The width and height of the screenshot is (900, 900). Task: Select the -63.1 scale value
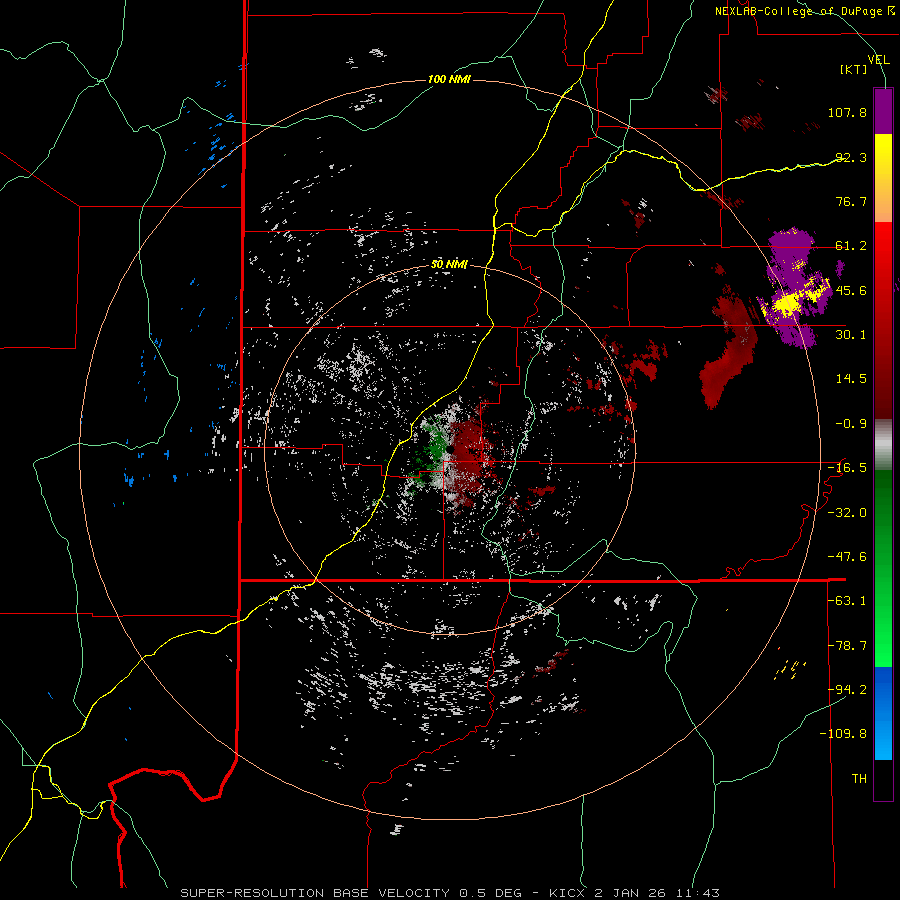(x=847, y=601)
